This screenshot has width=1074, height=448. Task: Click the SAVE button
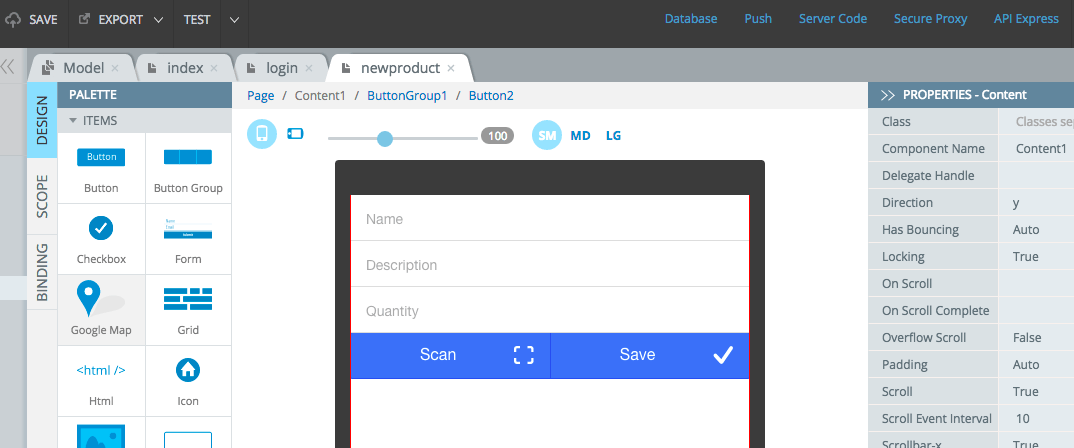(34, 19)
